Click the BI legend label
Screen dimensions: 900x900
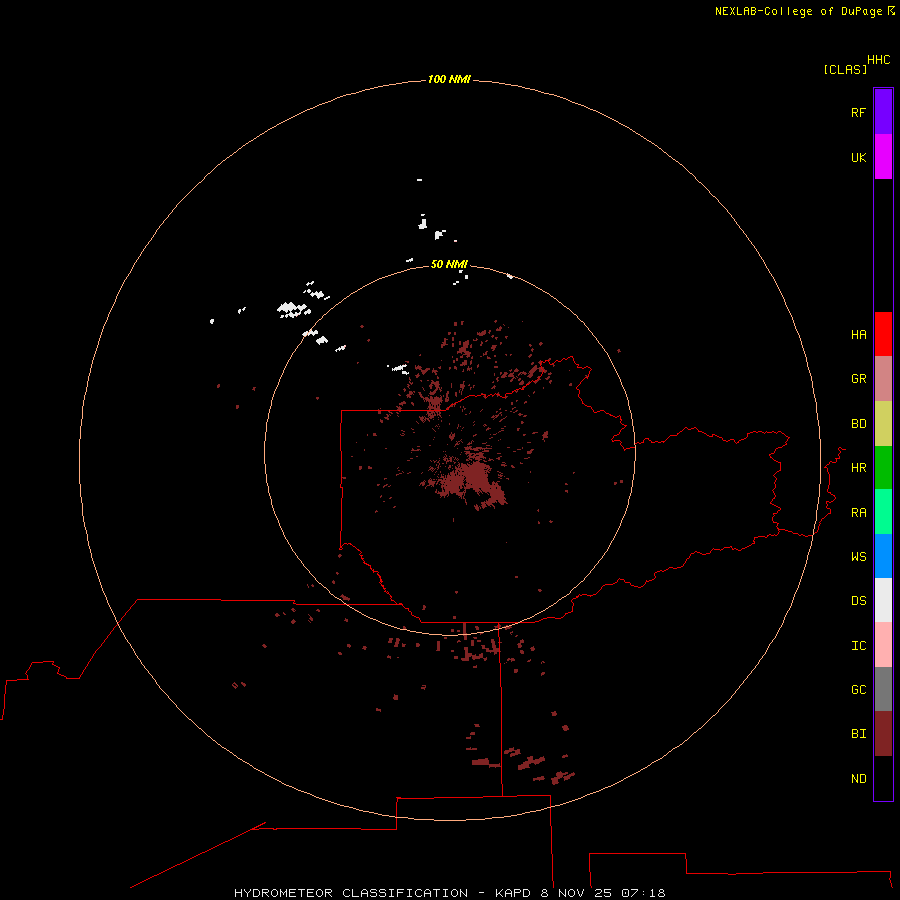(x=858, y=734)
